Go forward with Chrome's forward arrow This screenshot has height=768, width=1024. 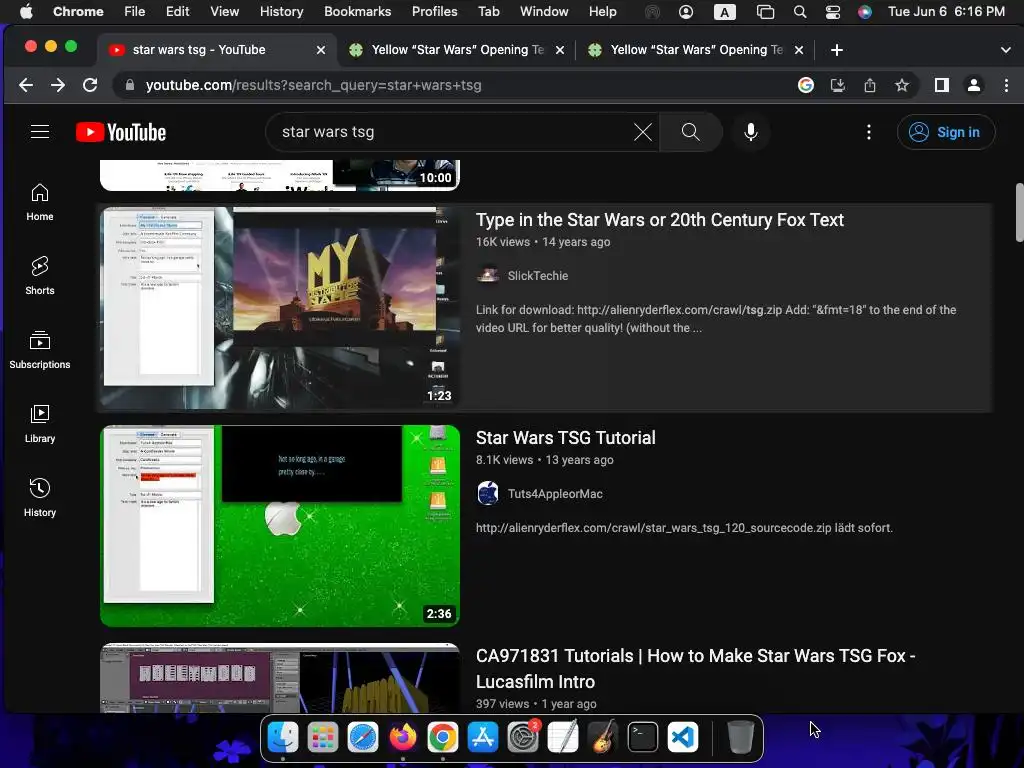58,85
